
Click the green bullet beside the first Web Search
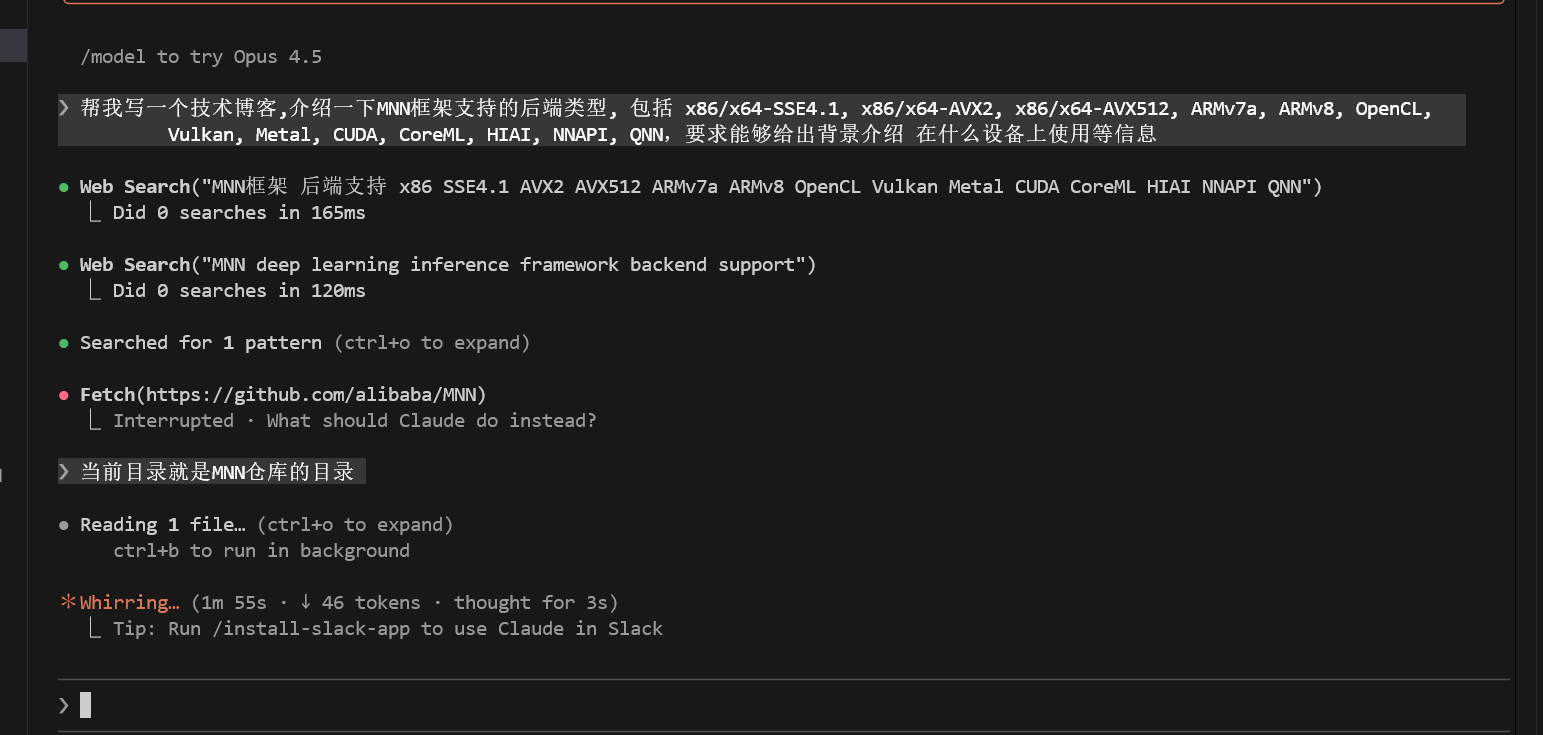coord(64,187)
